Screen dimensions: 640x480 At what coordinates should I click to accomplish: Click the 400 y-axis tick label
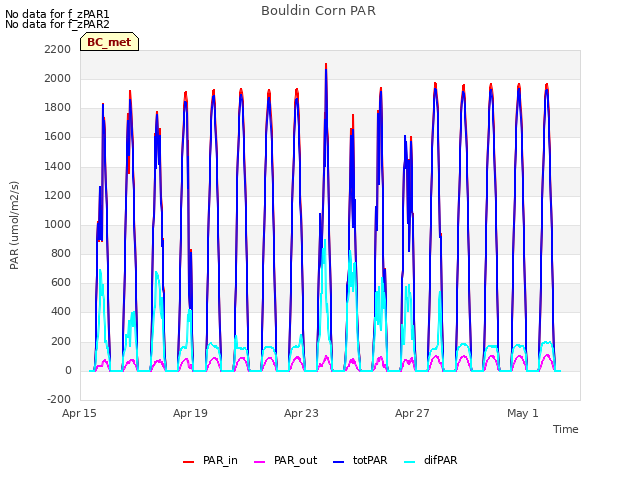[x=61, y=311]
